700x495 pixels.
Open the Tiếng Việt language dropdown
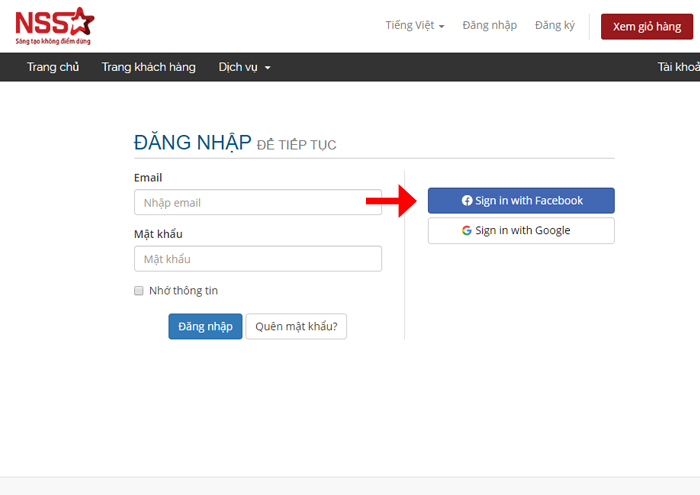click(x=414, y=25)
